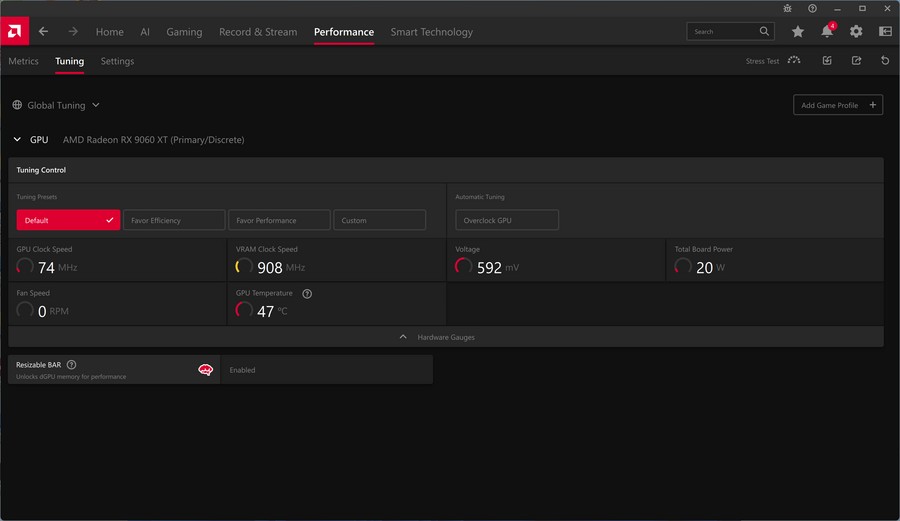This screenshot has width=900, height=521.
Task: Click the Stress Test label
Action: click(762, 61)
